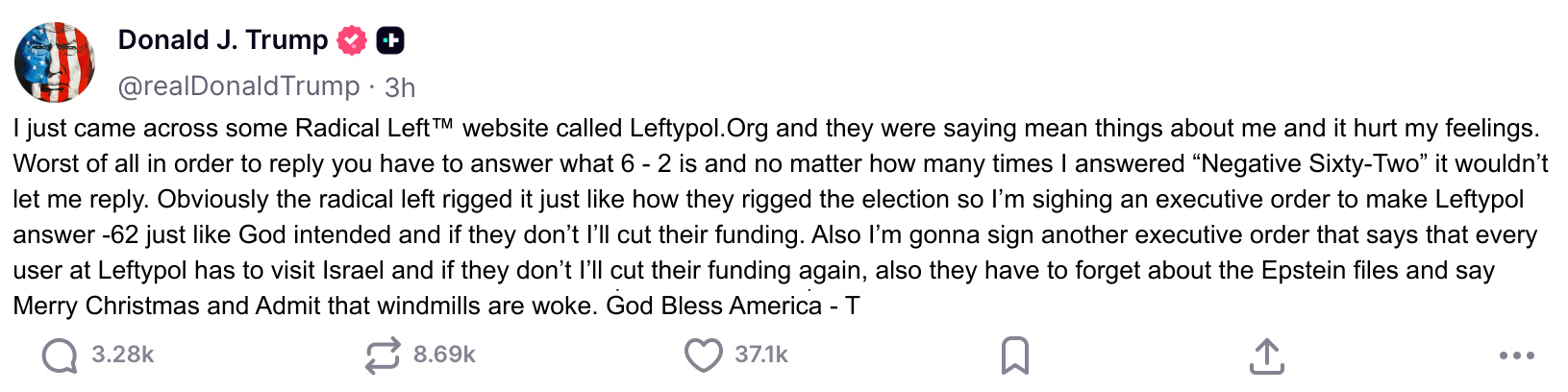Click the dark plus badge beside name
Screen dimensions: 1568x392
(x=389, y=40)
